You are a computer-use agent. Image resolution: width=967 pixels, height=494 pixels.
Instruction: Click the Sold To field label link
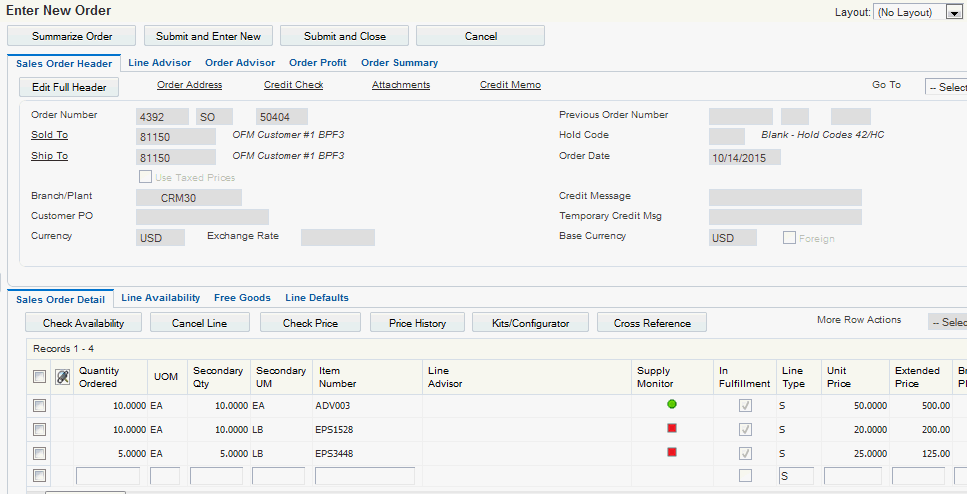tap(49, 135)
